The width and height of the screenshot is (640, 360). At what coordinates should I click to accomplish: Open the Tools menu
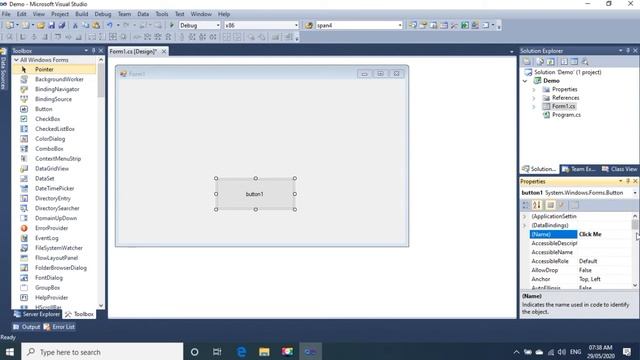point(162,14)
